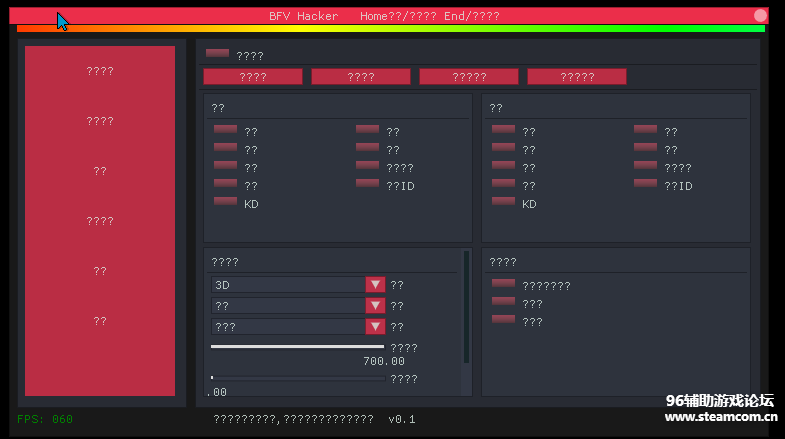The height and width of the screenshot is (439, 785).
Task: Click the 3D combo box text field
Action: 288,285
